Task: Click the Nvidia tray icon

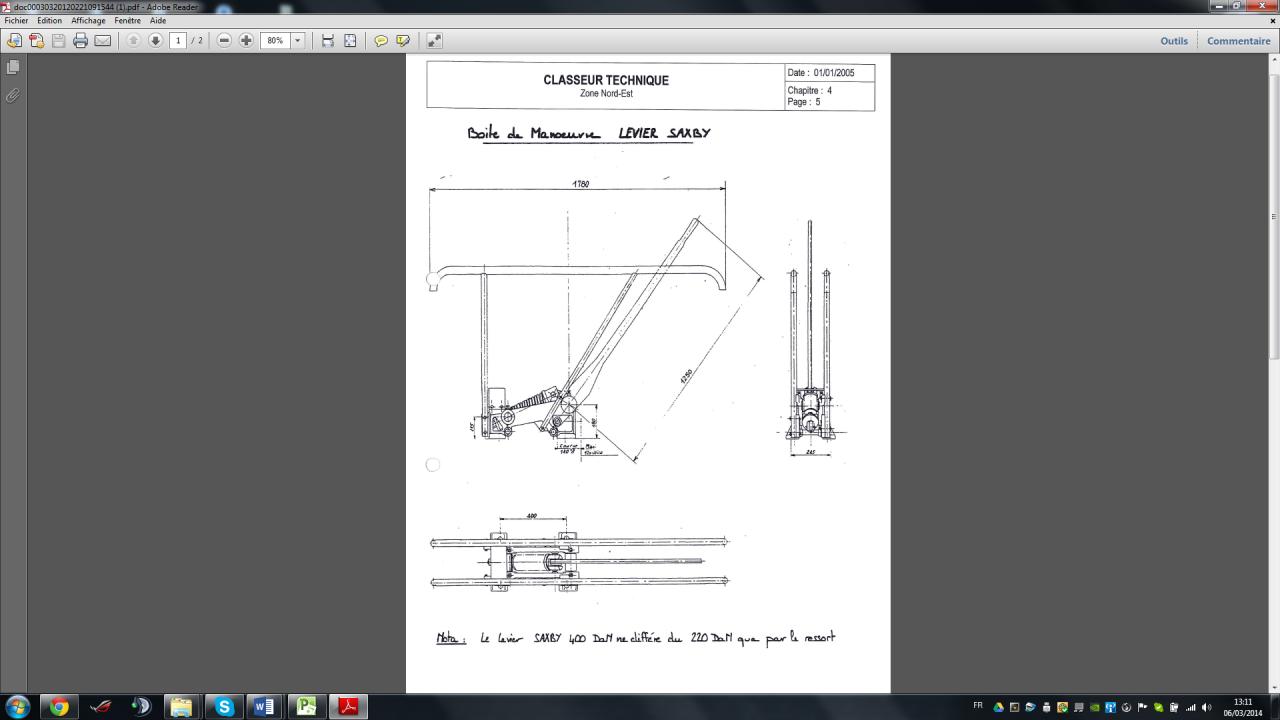Action: [x=1094, y=707]
